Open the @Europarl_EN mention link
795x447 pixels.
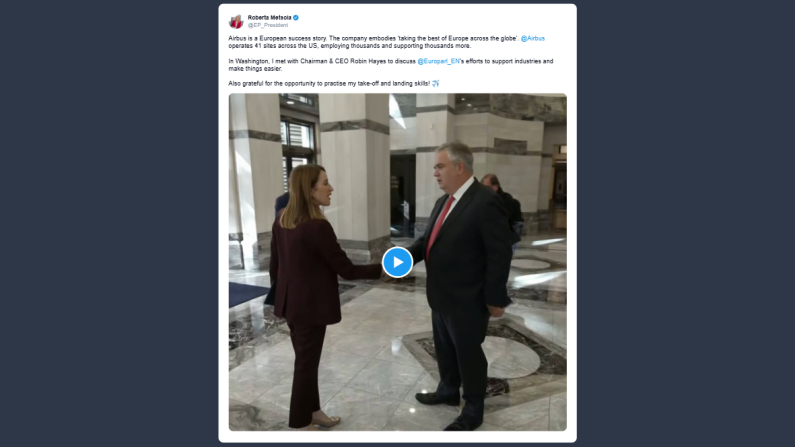click(438, 61)
